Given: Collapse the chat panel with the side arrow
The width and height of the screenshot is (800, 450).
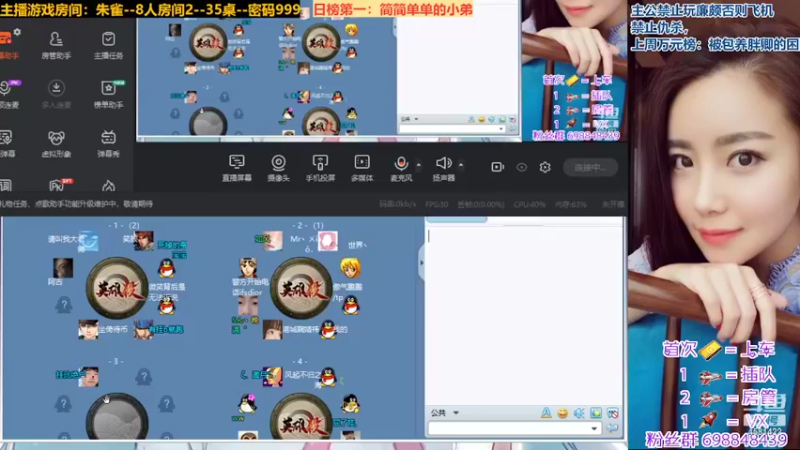Looking at the screenshot, I should pos(421,263).
